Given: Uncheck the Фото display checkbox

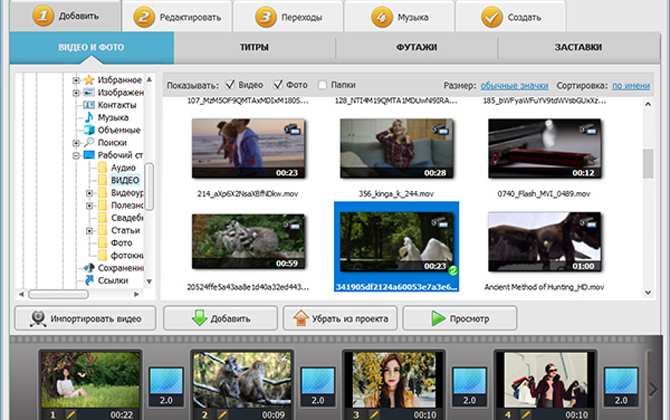Looking at the screenshot, I should (278, 85).
